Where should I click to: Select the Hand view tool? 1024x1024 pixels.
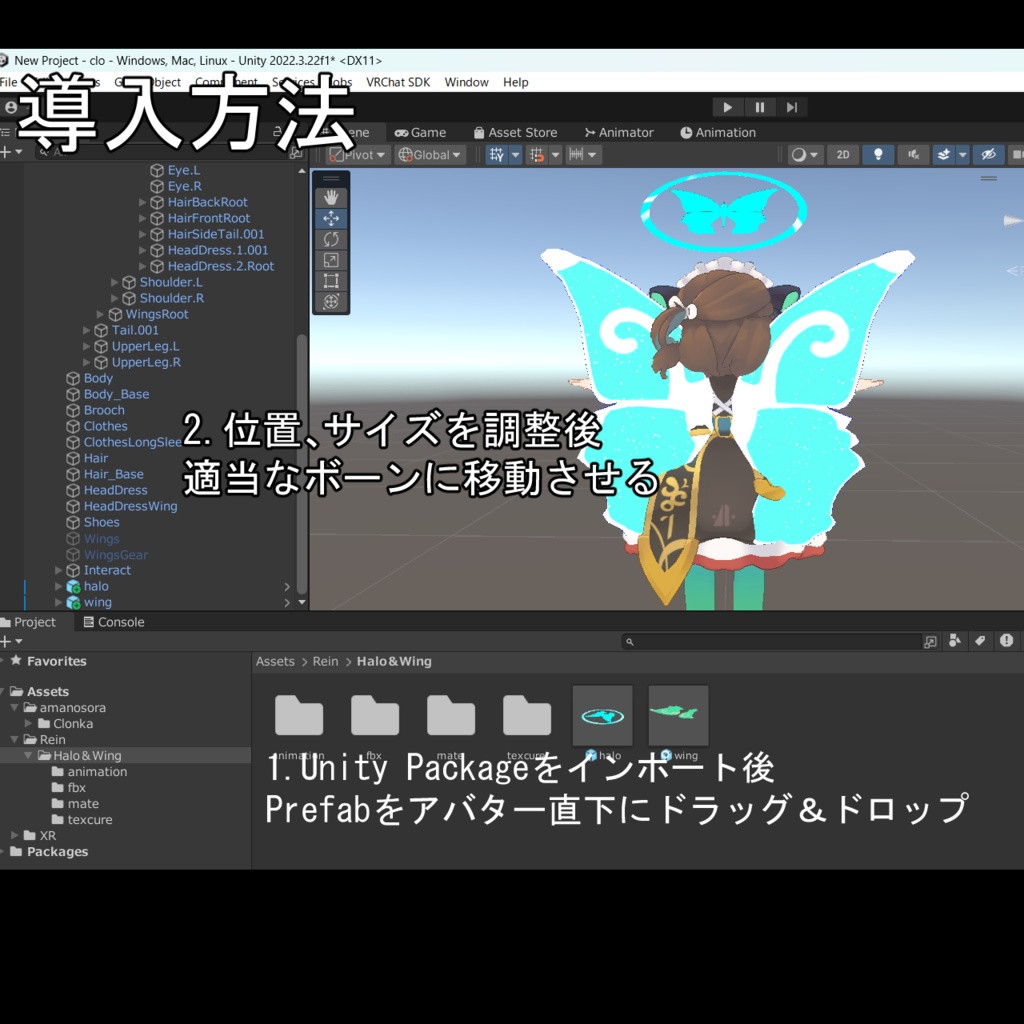[331, 197]
